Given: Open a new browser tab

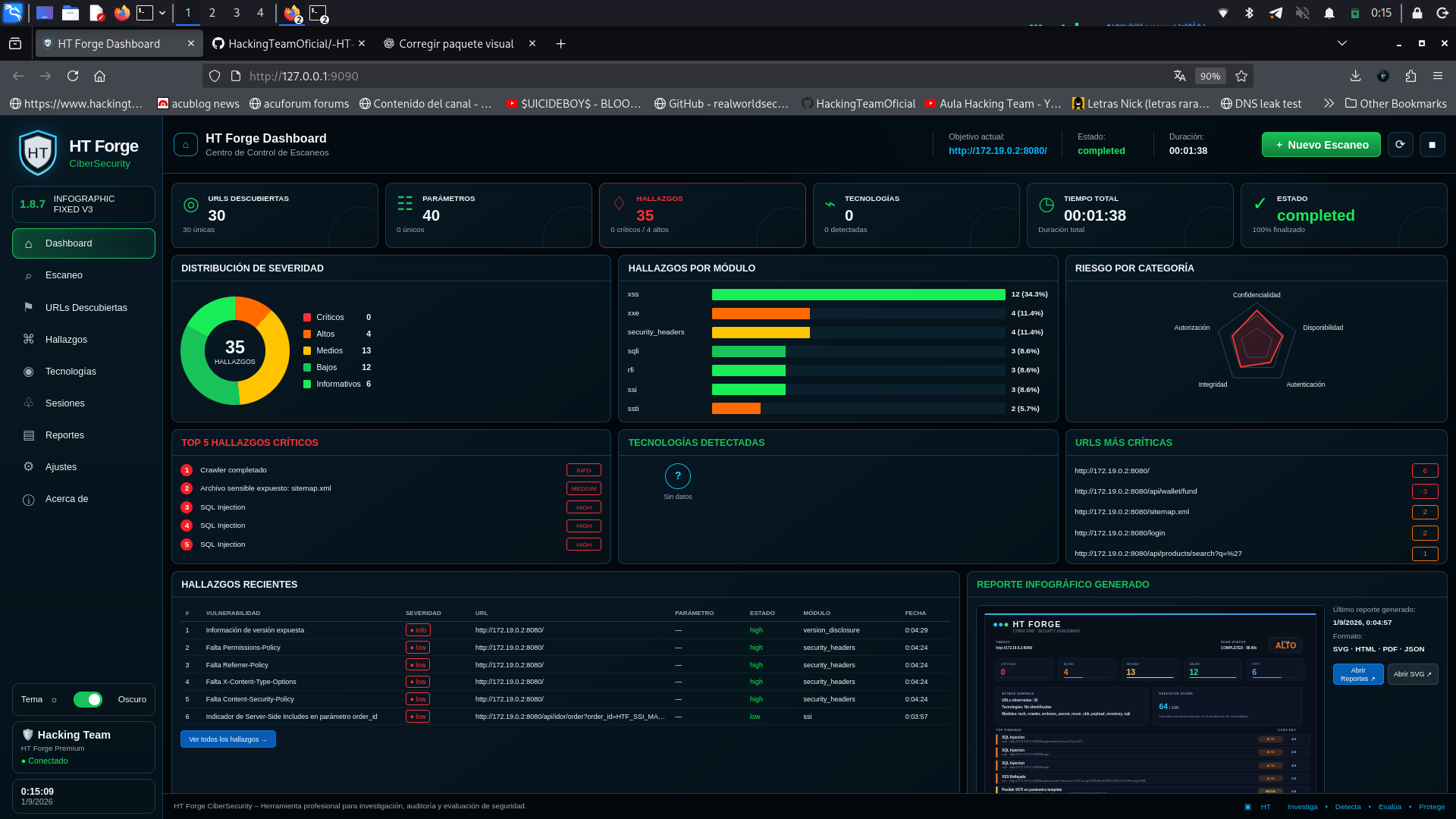Looking at the screenshot, I should pyautogui.click(x=560, y=44).
